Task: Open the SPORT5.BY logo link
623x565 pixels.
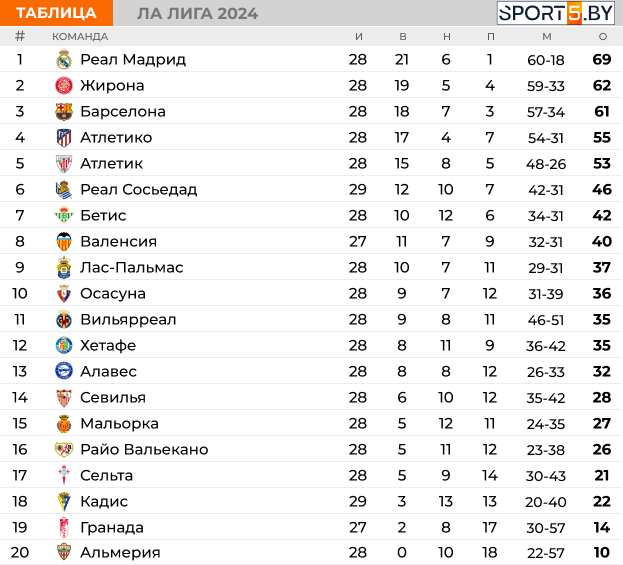Action: point(556,13)
